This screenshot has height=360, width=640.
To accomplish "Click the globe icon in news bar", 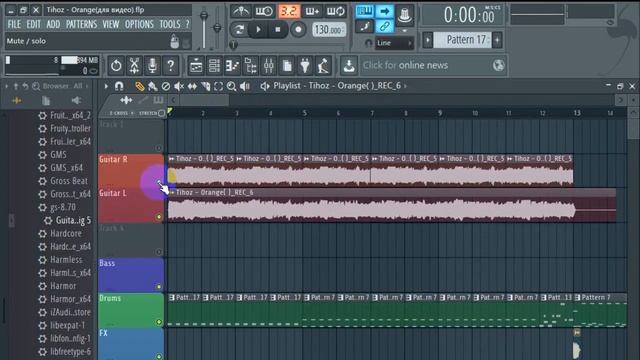I will pyautogui.click(x=498, y=65).
